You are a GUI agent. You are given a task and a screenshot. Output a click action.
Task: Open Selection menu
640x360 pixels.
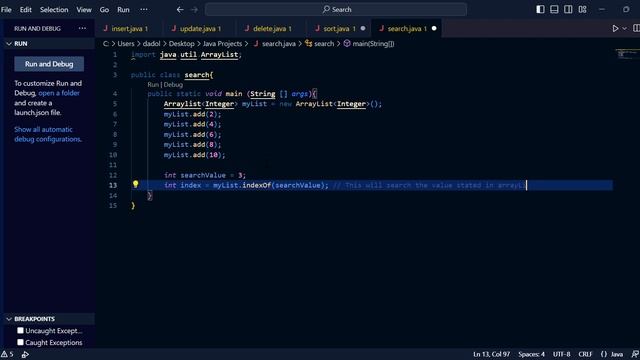pos(54,9)
